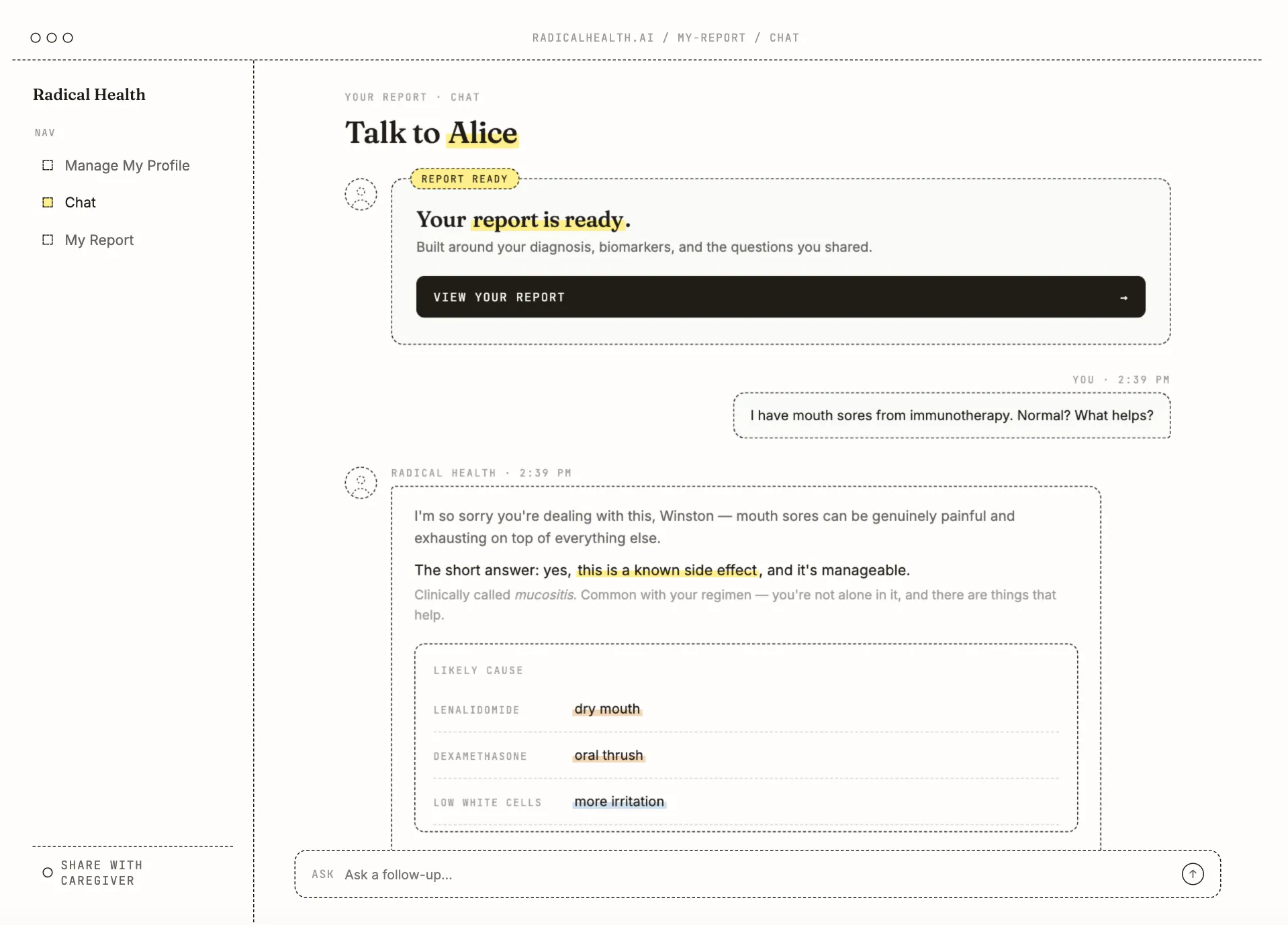1288x925 pixels.
Task: Click the My Report square icon
Action: 48,240
